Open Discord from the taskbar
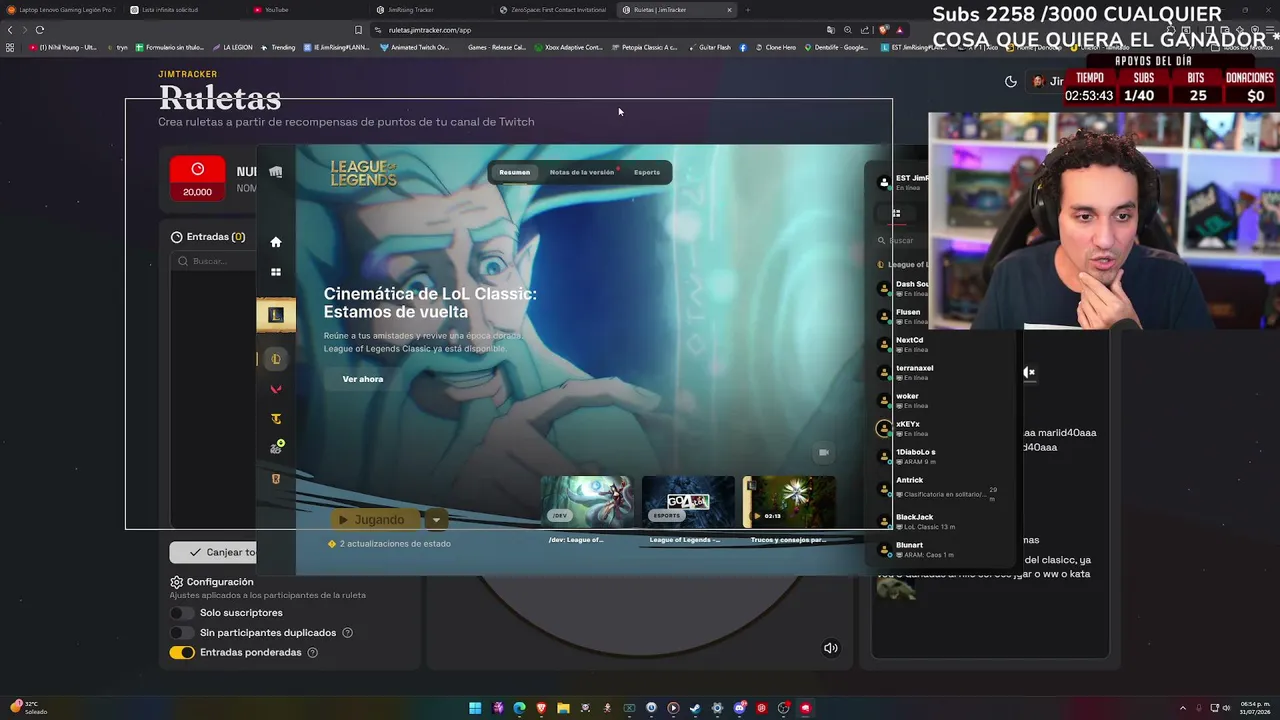The height and width of the screenshot is (720, 1280). point(739,708)
